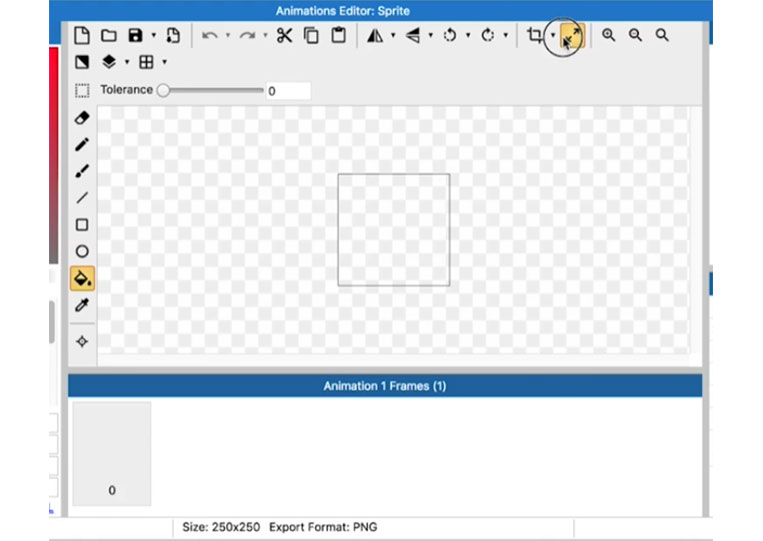This screenshot has width=763, height=541.
Task: Click the Tolerance value field
Action: [288, 91]
